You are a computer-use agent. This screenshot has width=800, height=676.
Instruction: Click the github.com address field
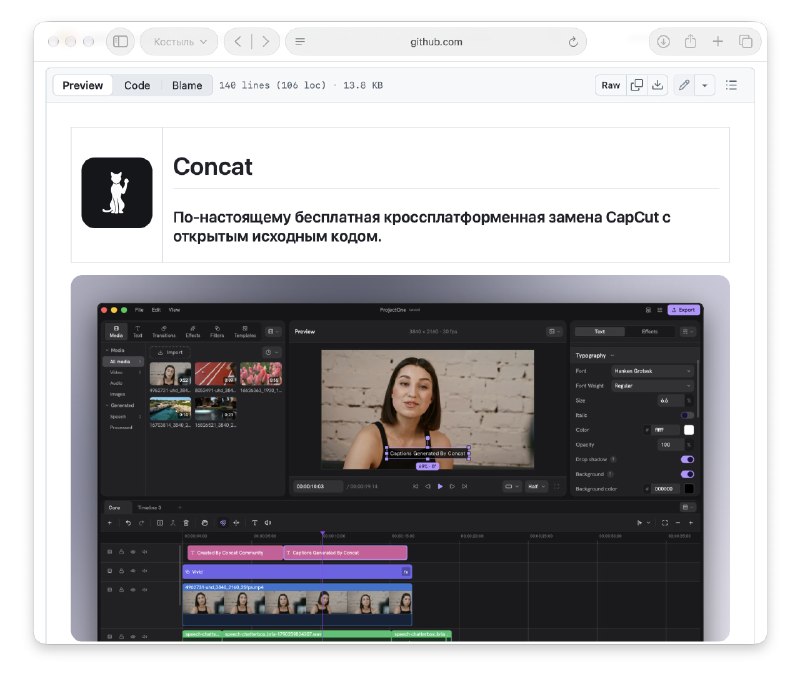(x=436, y=42)
